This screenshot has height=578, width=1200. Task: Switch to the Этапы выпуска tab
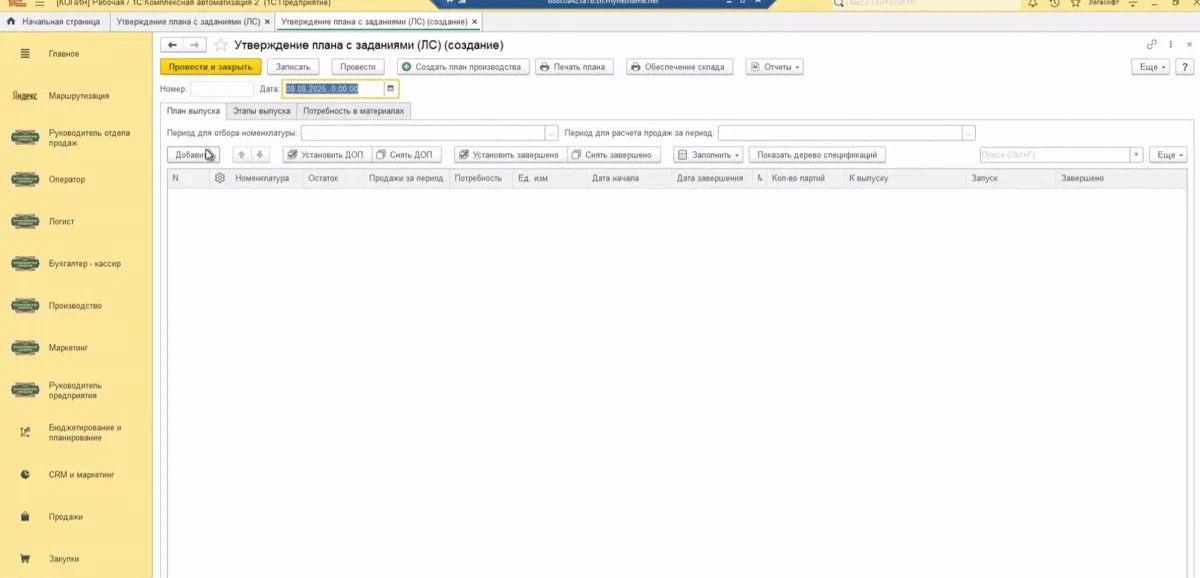[x=261, y=111]
